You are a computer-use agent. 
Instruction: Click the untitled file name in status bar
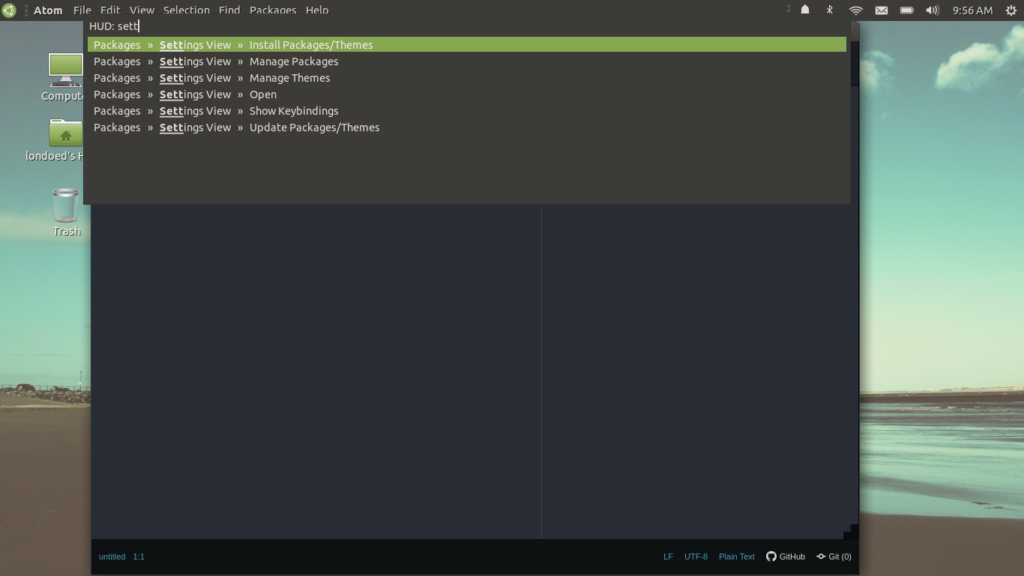click(x=112, y=556)
